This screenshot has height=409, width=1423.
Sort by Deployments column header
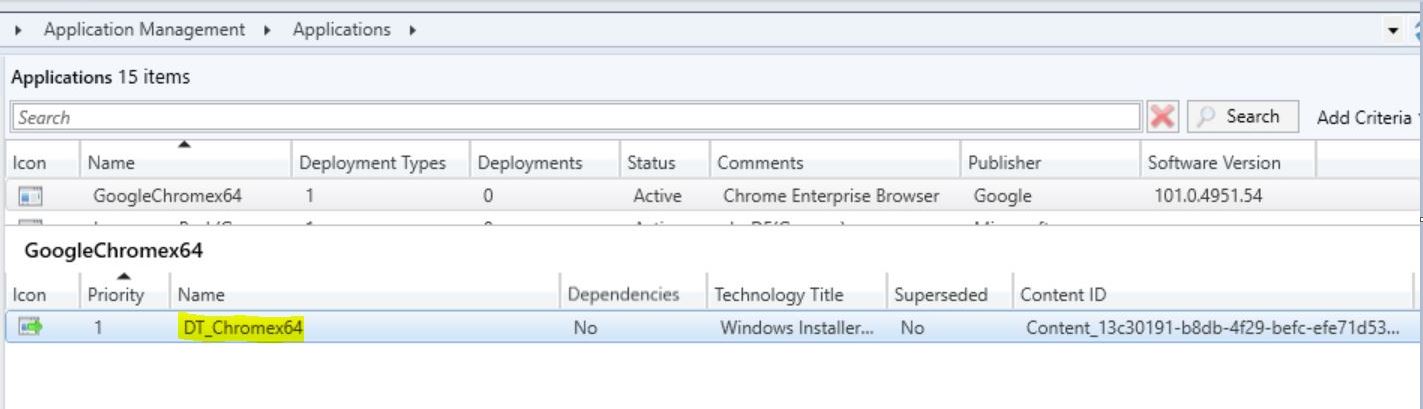(545, 163)
